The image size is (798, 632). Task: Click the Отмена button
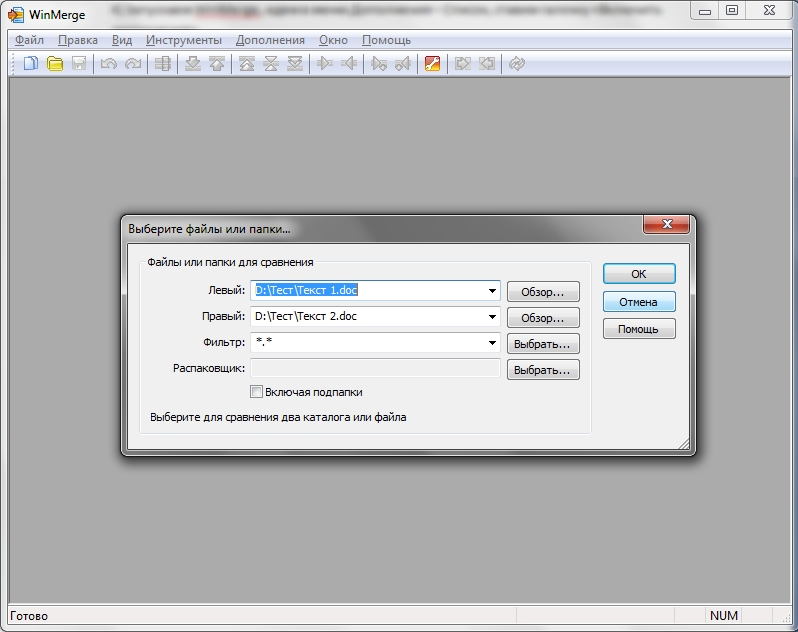tap(639, 302)
